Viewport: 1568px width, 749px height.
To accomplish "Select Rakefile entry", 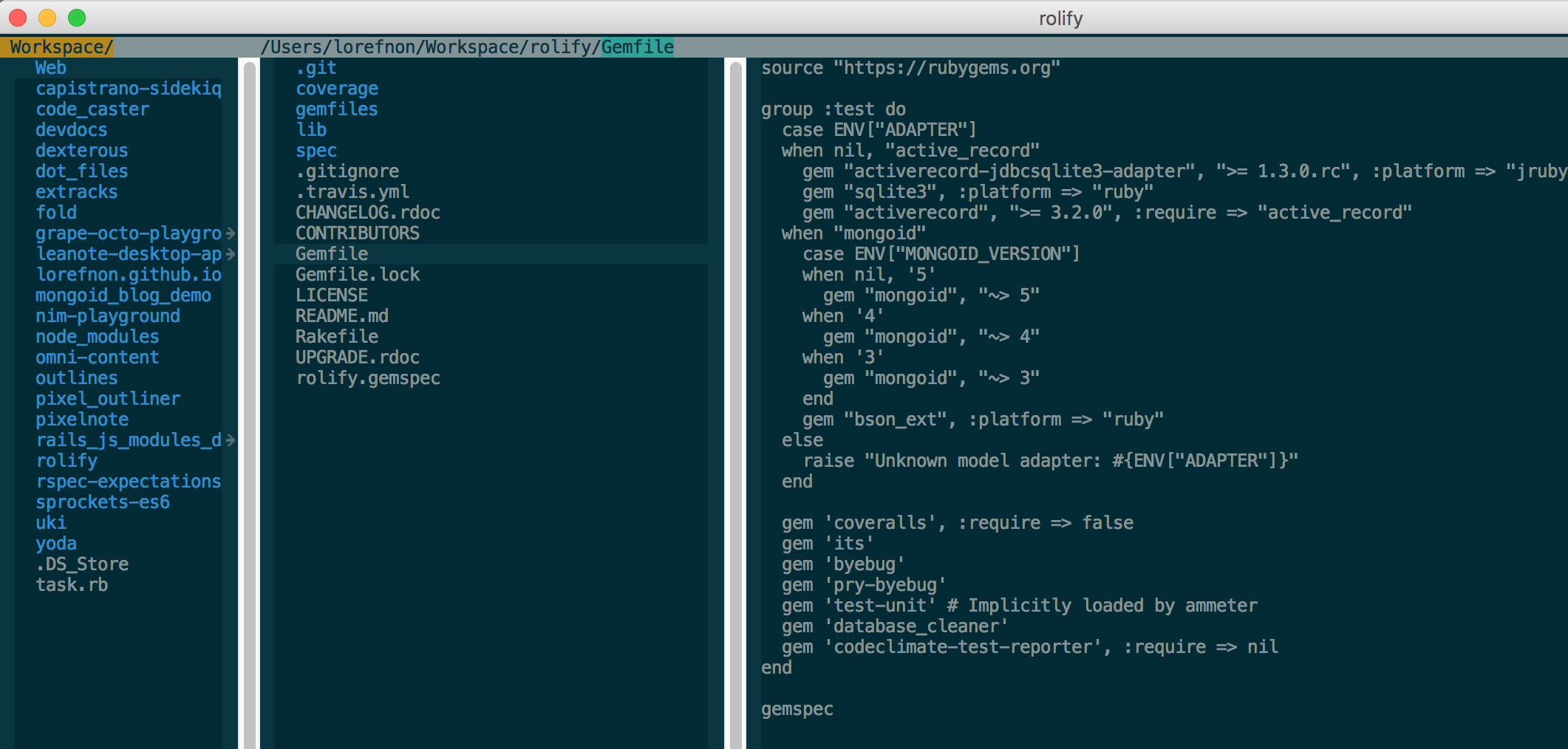I will tap(337, 337).
